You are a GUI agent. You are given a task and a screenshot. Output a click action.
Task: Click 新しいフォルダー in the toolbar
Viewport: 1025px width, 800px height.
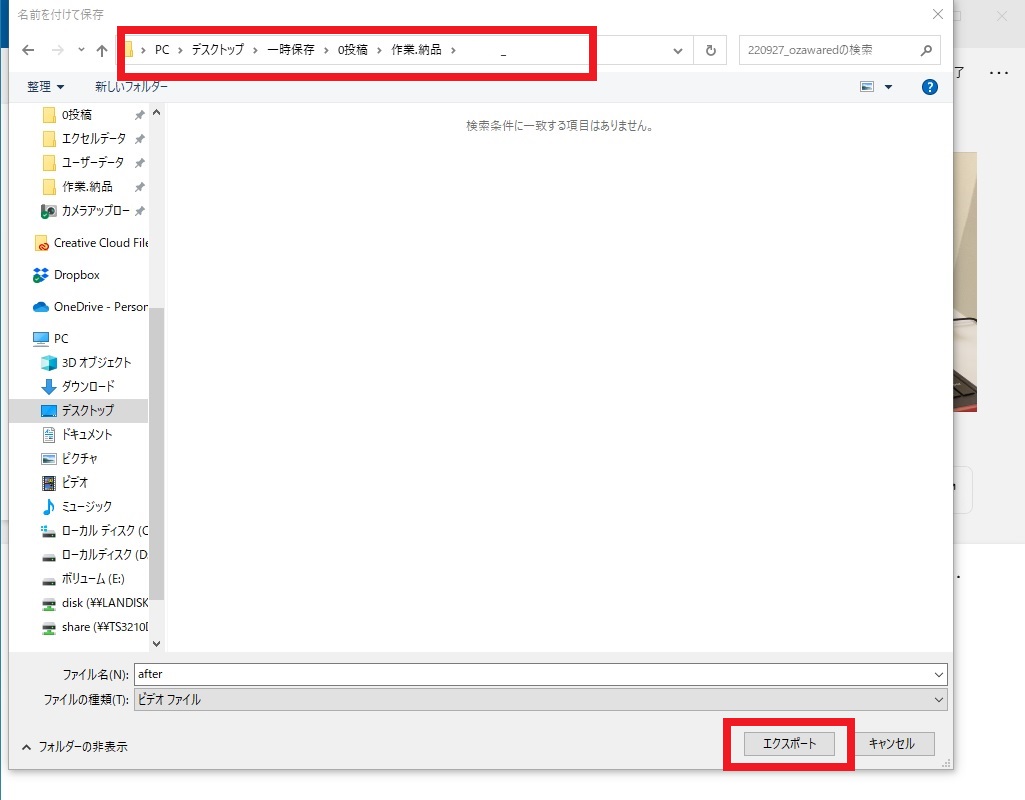coord(131,87)
